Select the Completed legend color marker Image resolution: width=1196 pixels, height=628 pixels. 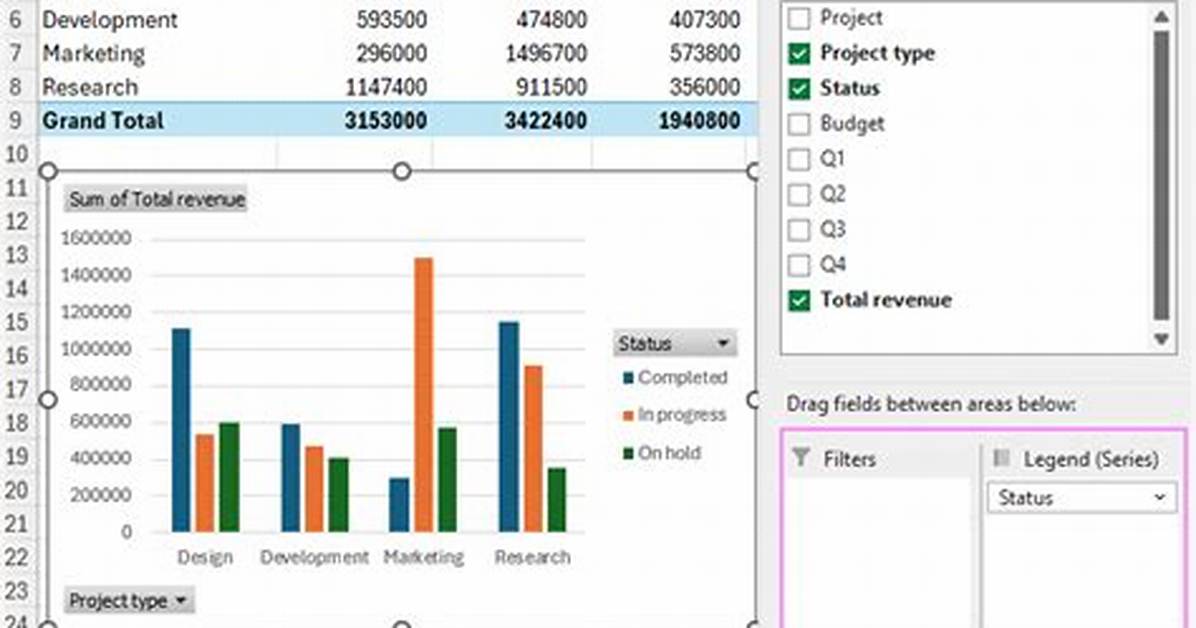coord(629,378)
